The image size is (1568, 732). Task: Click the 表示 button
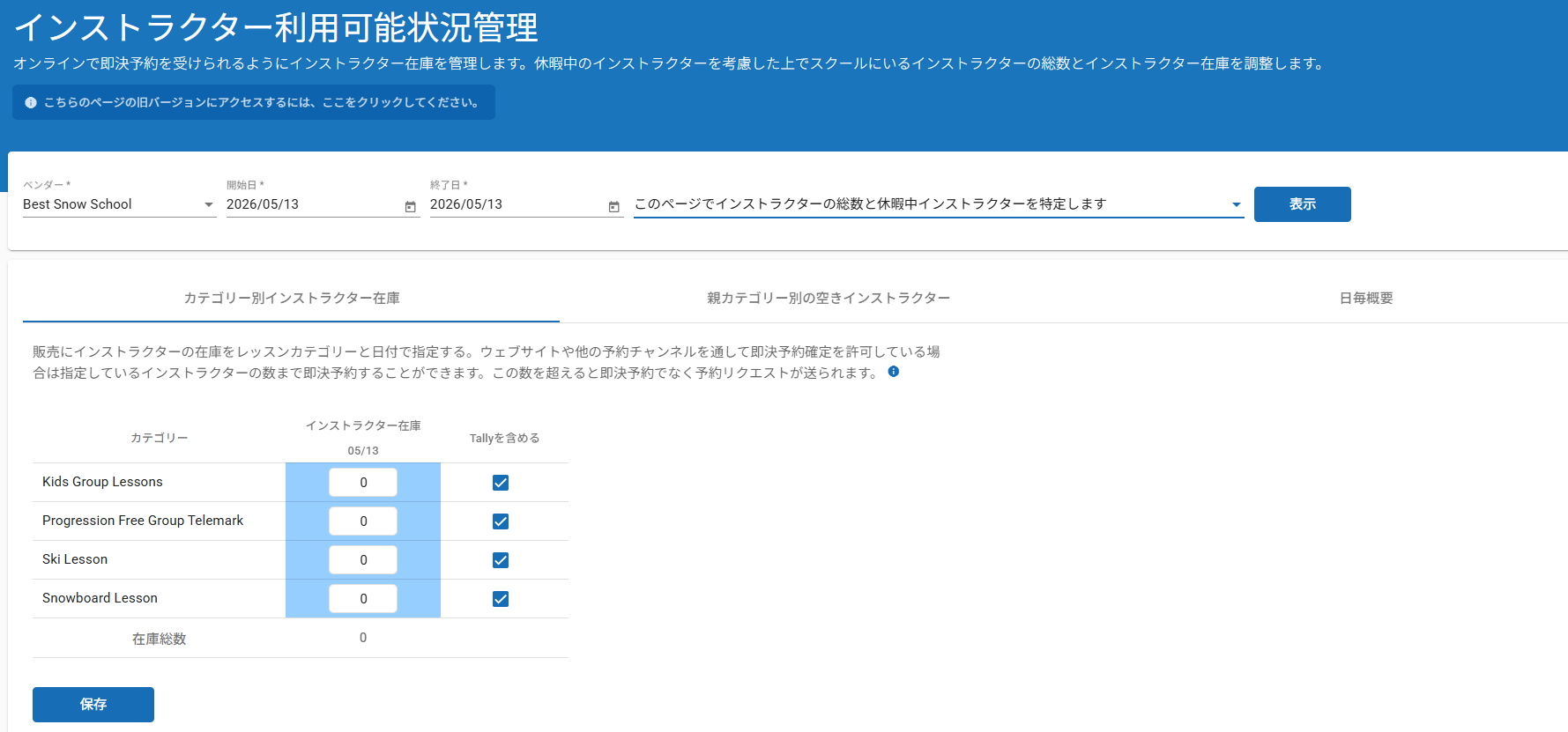click(x=1302, y=204)
